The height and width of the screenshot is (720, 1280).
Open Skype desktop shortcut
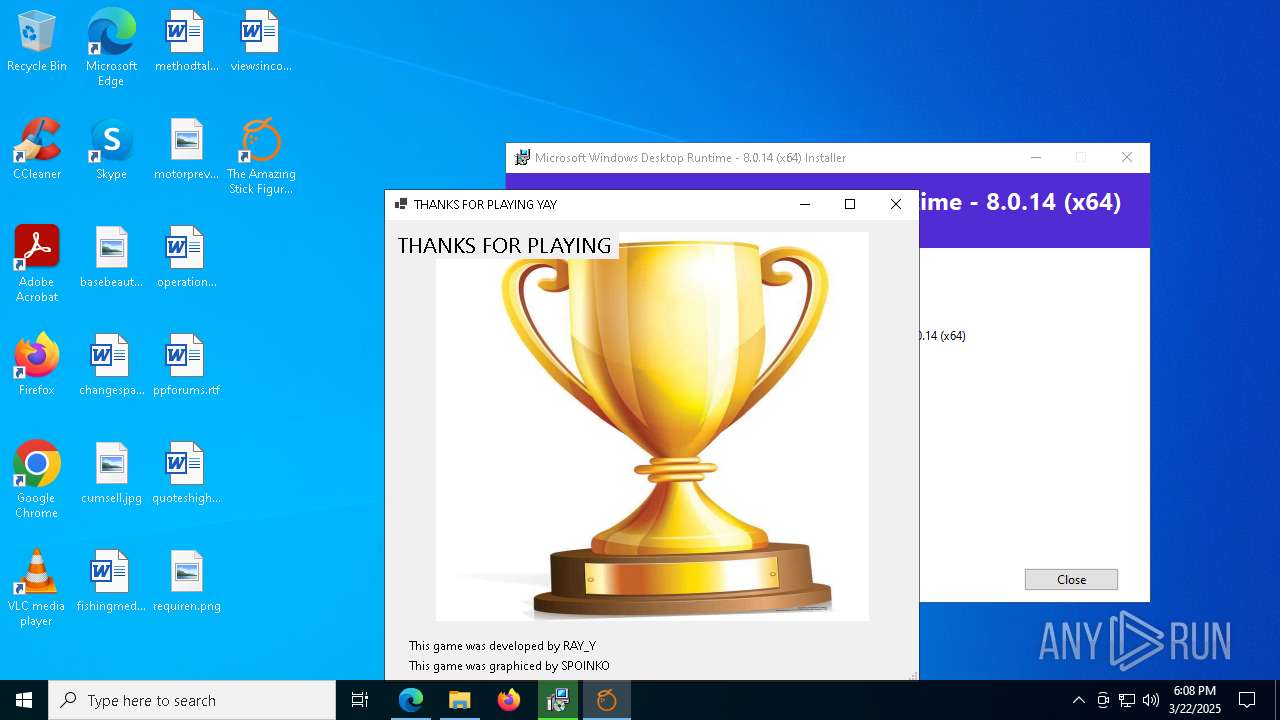111,150
